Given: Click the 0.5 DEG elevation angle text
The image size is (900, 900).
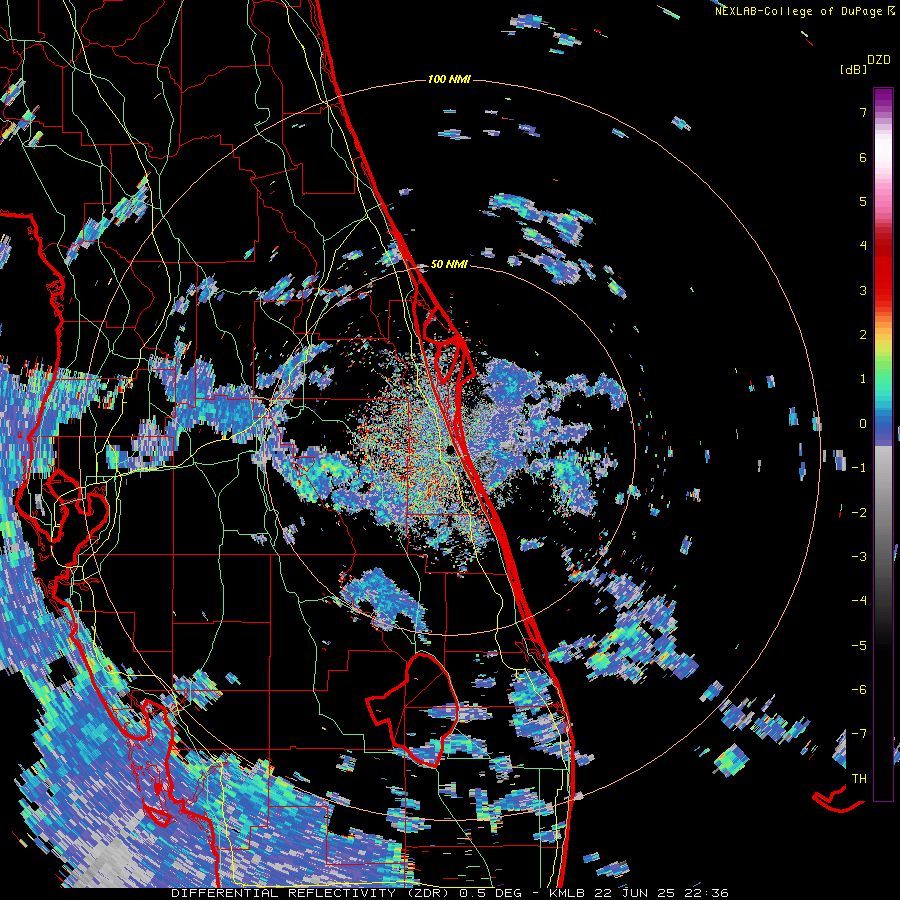Looking at the screenshot, I should tap(490, 893).
